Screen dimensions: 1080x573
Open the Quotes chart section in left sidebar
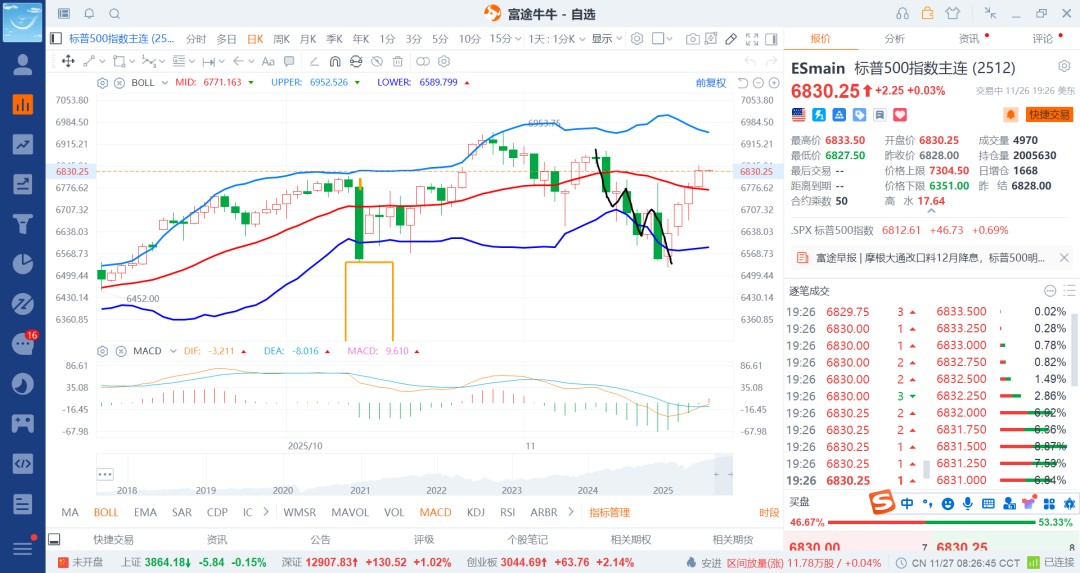click(22, 104)
